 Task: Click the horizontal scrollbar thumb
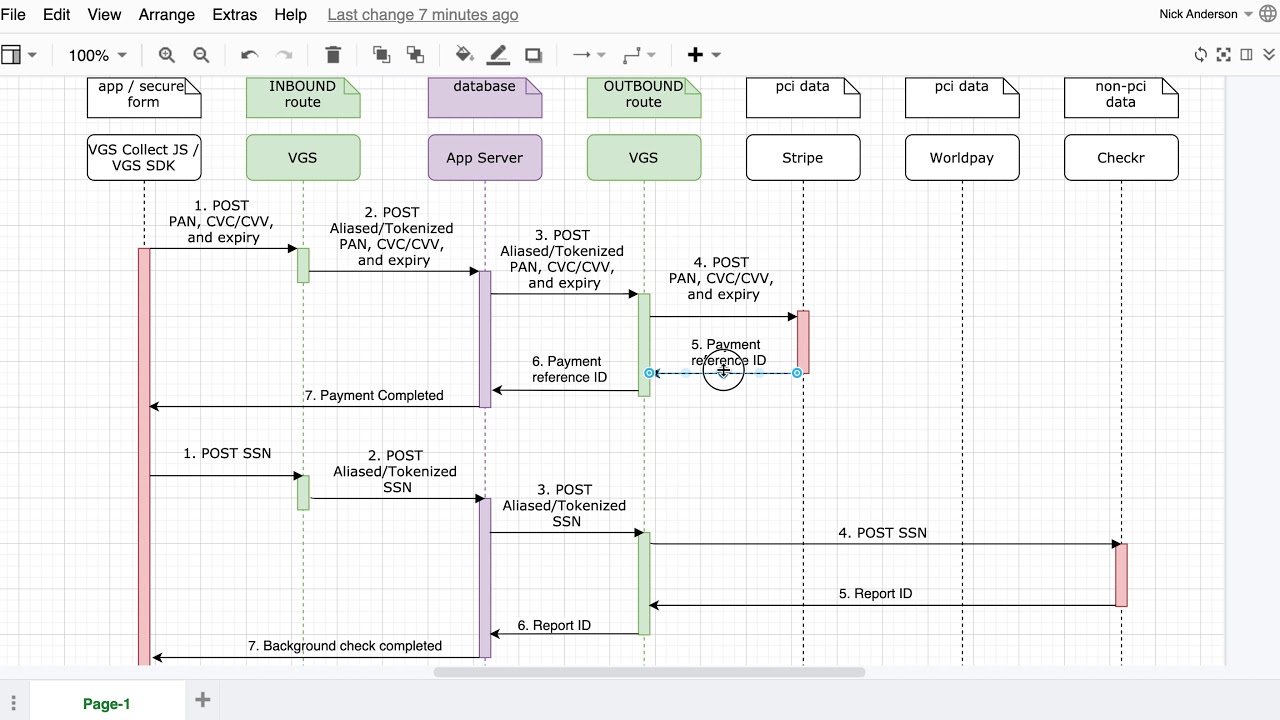point(649,672)
